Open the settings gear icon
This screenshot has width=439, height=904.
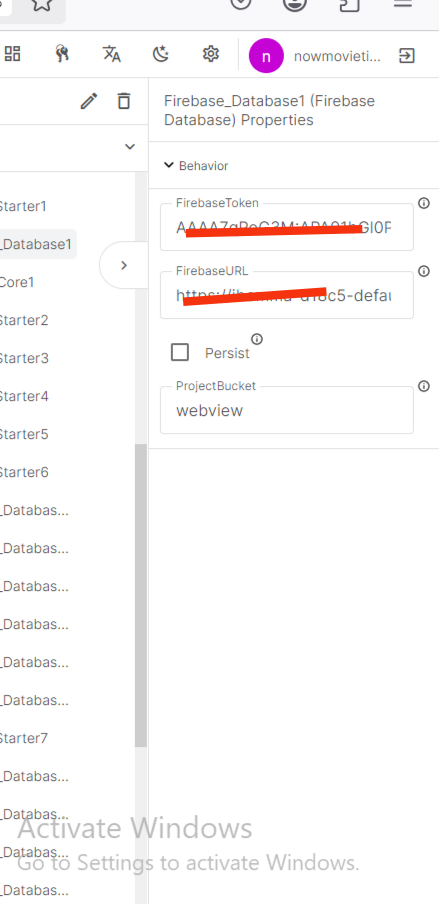(x=211, y=54)
